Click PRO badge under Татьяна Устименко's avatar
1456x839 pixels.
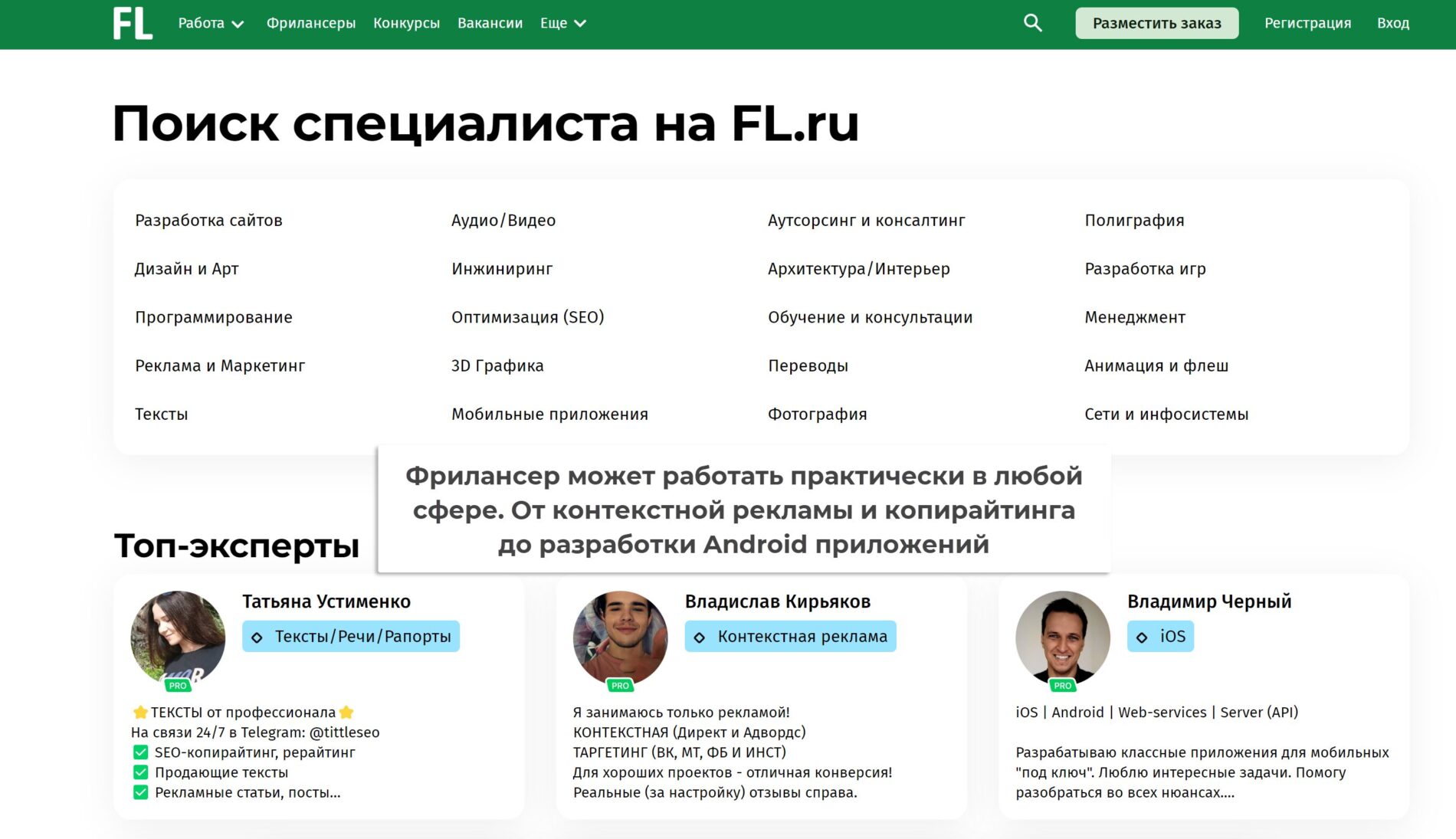tap(178, 686)
